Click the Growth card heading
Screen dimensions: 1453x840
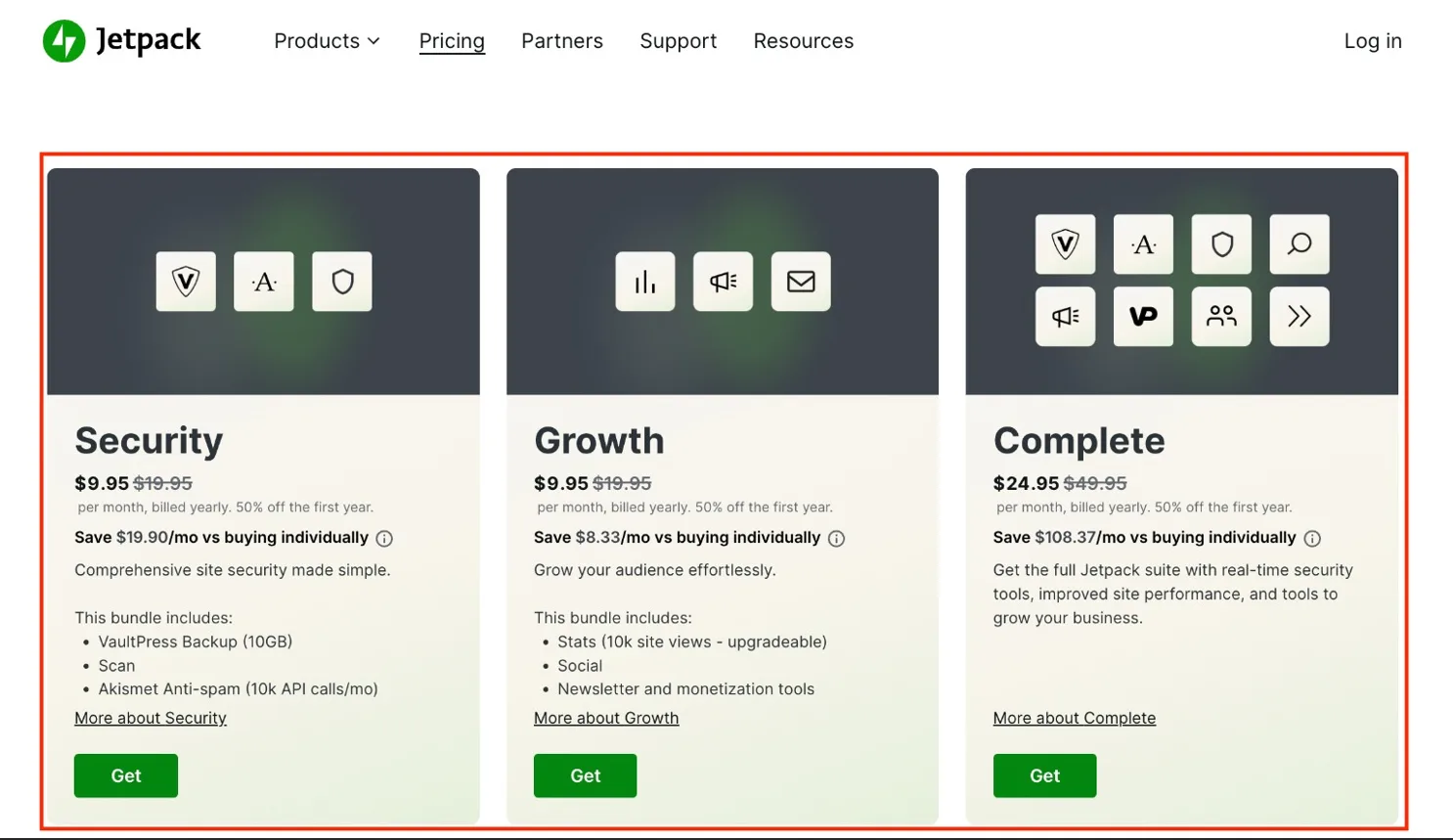click(599, 441)
